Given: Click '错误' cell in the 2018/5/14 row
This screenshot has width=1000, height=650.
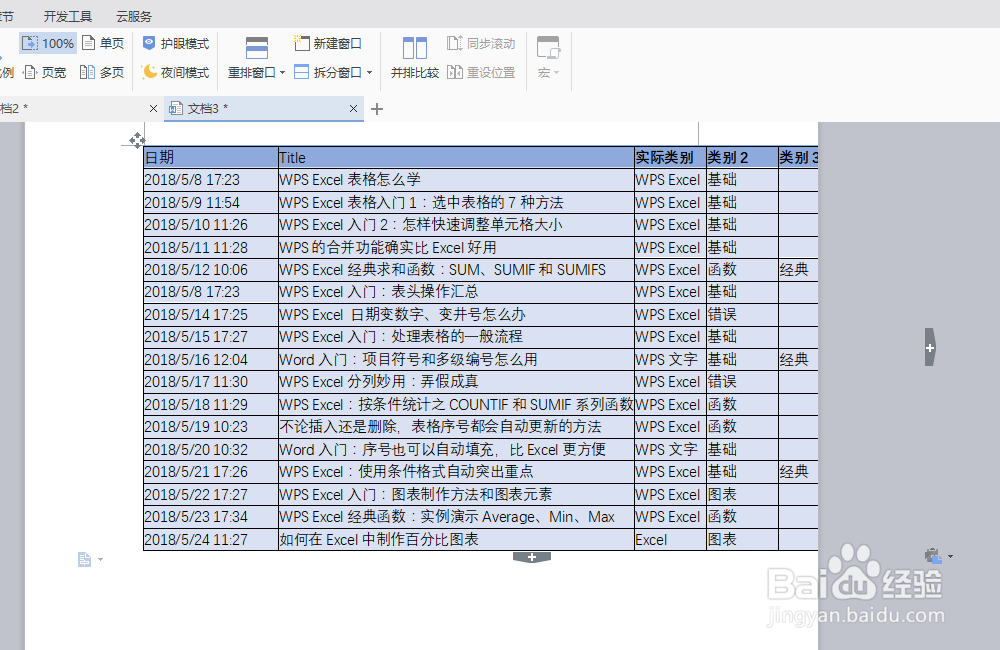Looking at the screenshot, I should (x=742, y=314).
